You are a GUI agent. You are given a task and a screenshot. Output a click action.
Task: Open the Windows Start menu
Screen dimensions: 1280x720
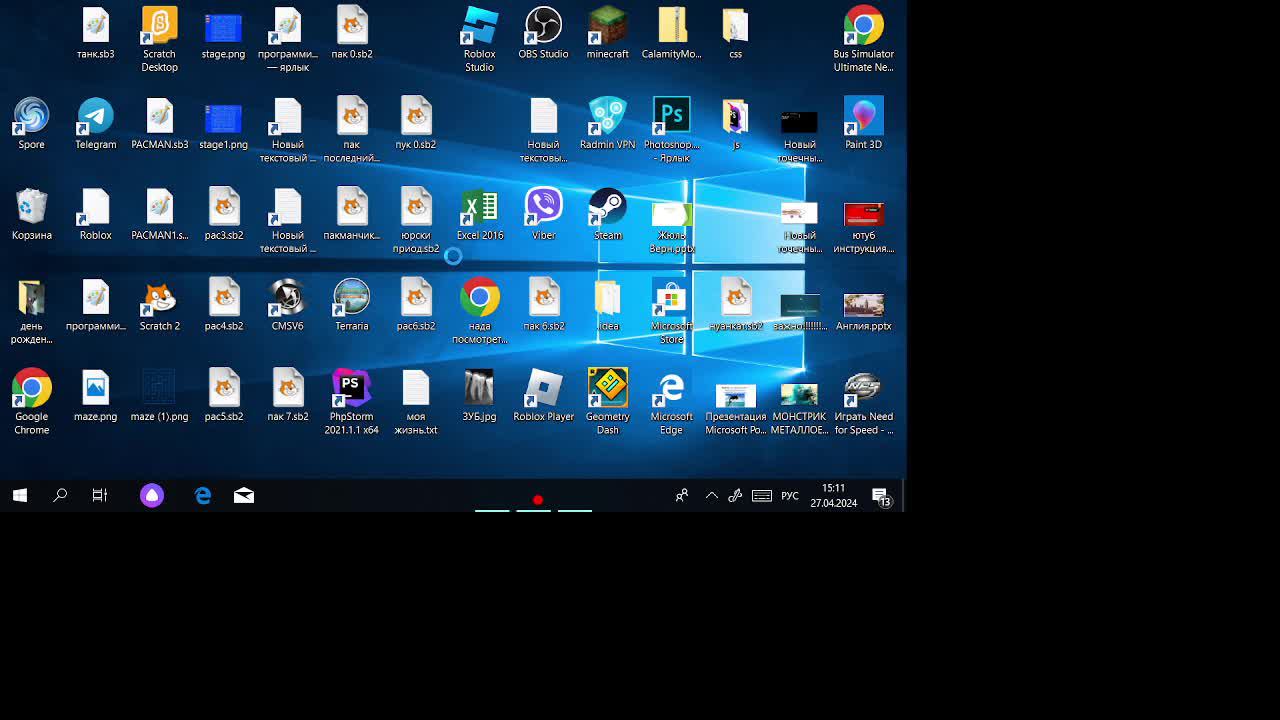pos(20,495)
